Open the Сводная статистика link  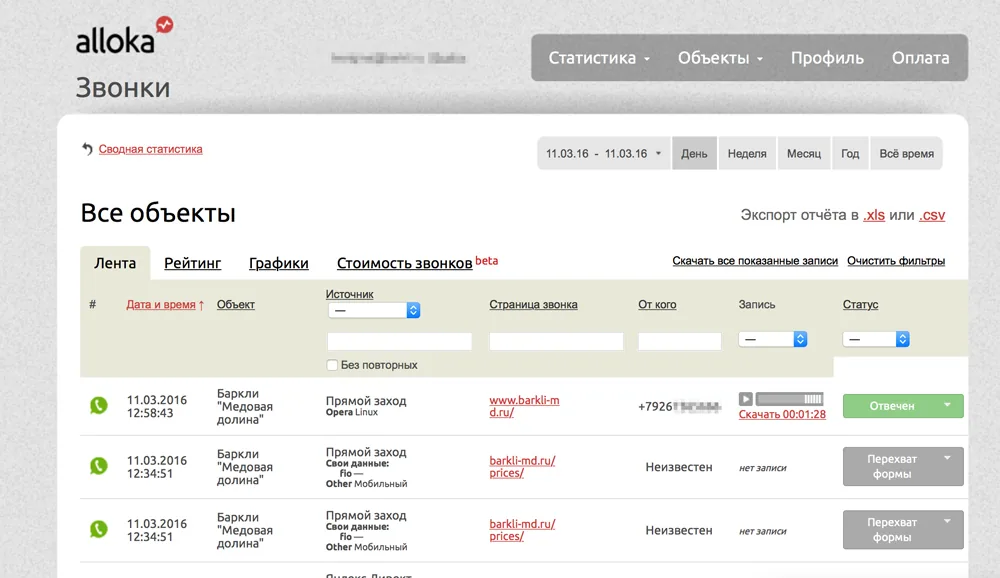151,149
